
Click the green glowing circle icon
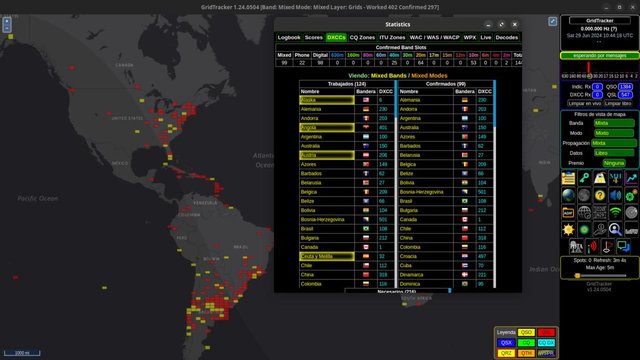[x=584, y=229]
